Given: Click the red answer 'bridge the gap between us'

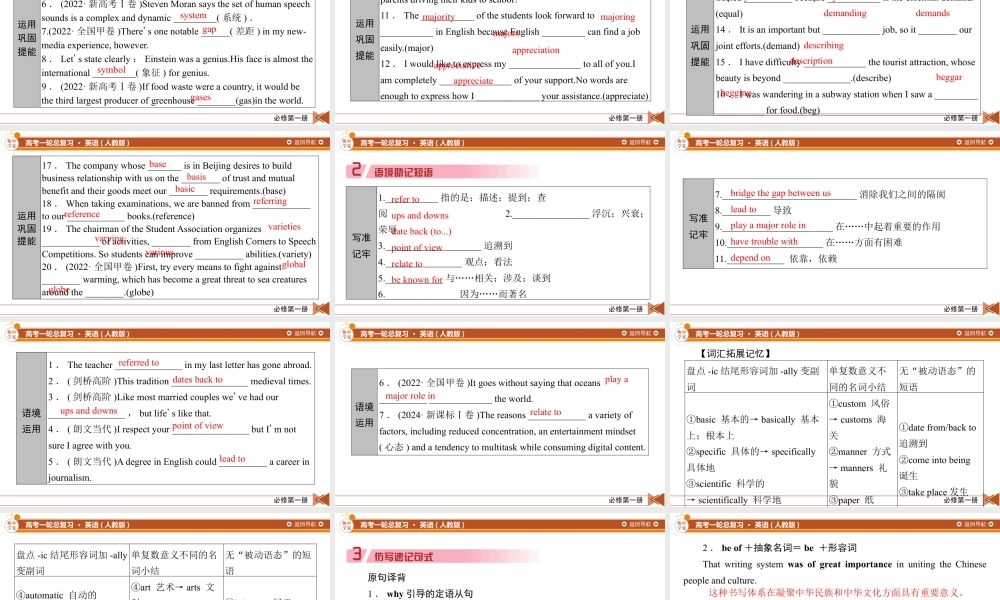Looking at the screenshot, I should [x=780, y=193].
